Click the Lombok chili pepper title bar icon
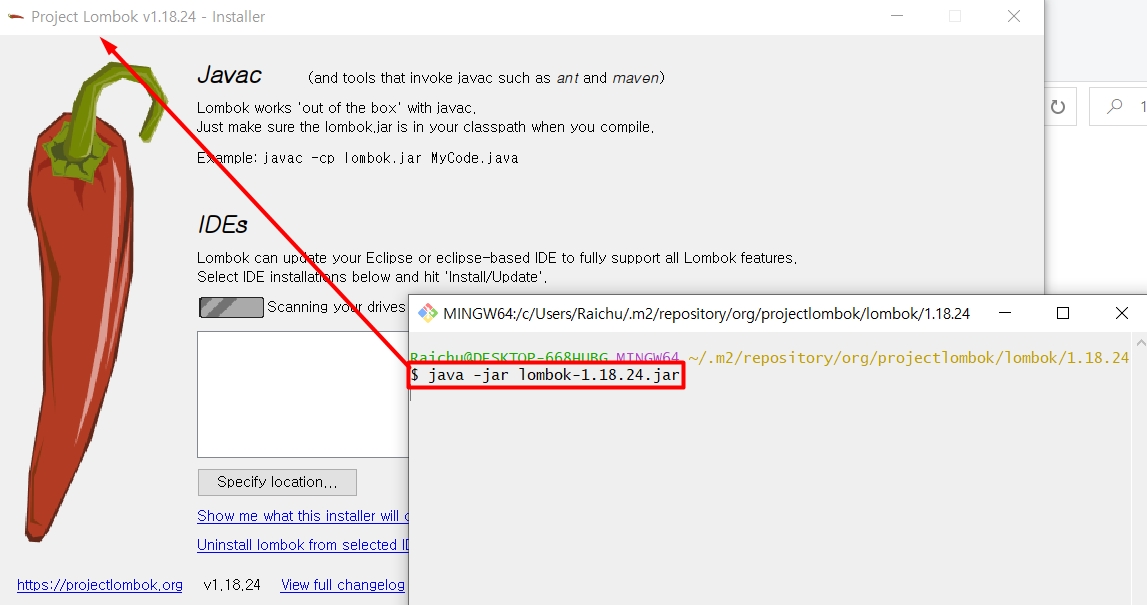Viewport: 1147px width, 605px height. tap(15, 16)
